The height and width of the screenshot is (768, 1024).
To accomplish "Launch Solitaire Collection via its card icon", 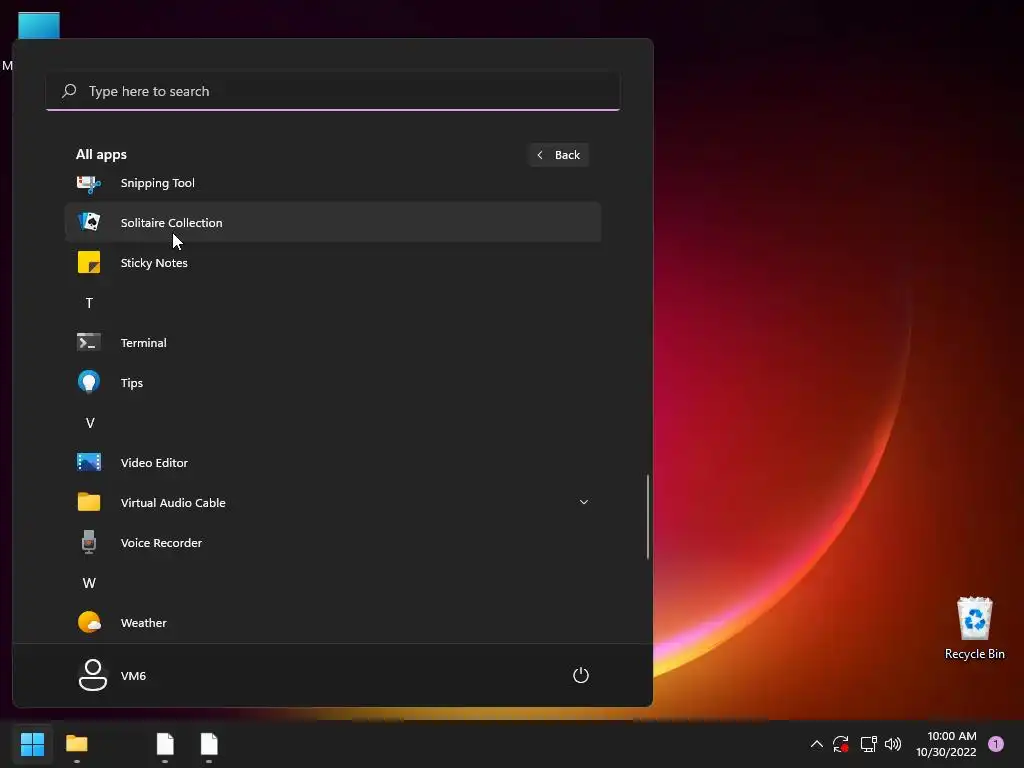I will 89,222.
